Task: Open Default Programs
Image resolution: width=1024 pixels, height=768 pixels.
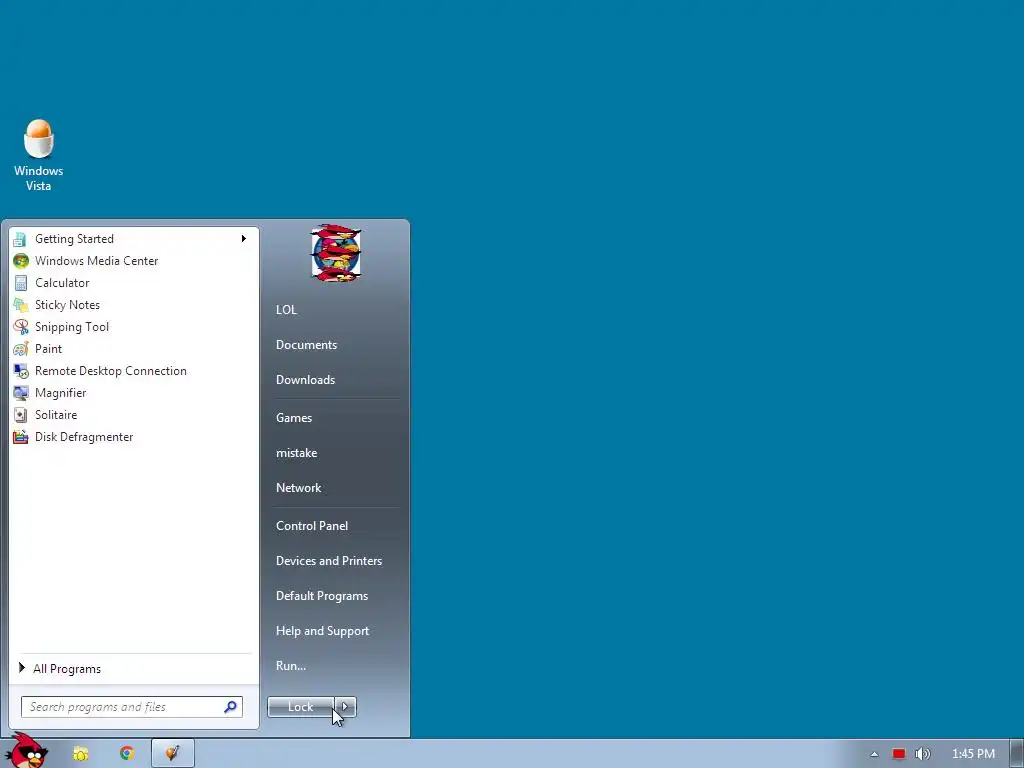Action: point(322,596)
